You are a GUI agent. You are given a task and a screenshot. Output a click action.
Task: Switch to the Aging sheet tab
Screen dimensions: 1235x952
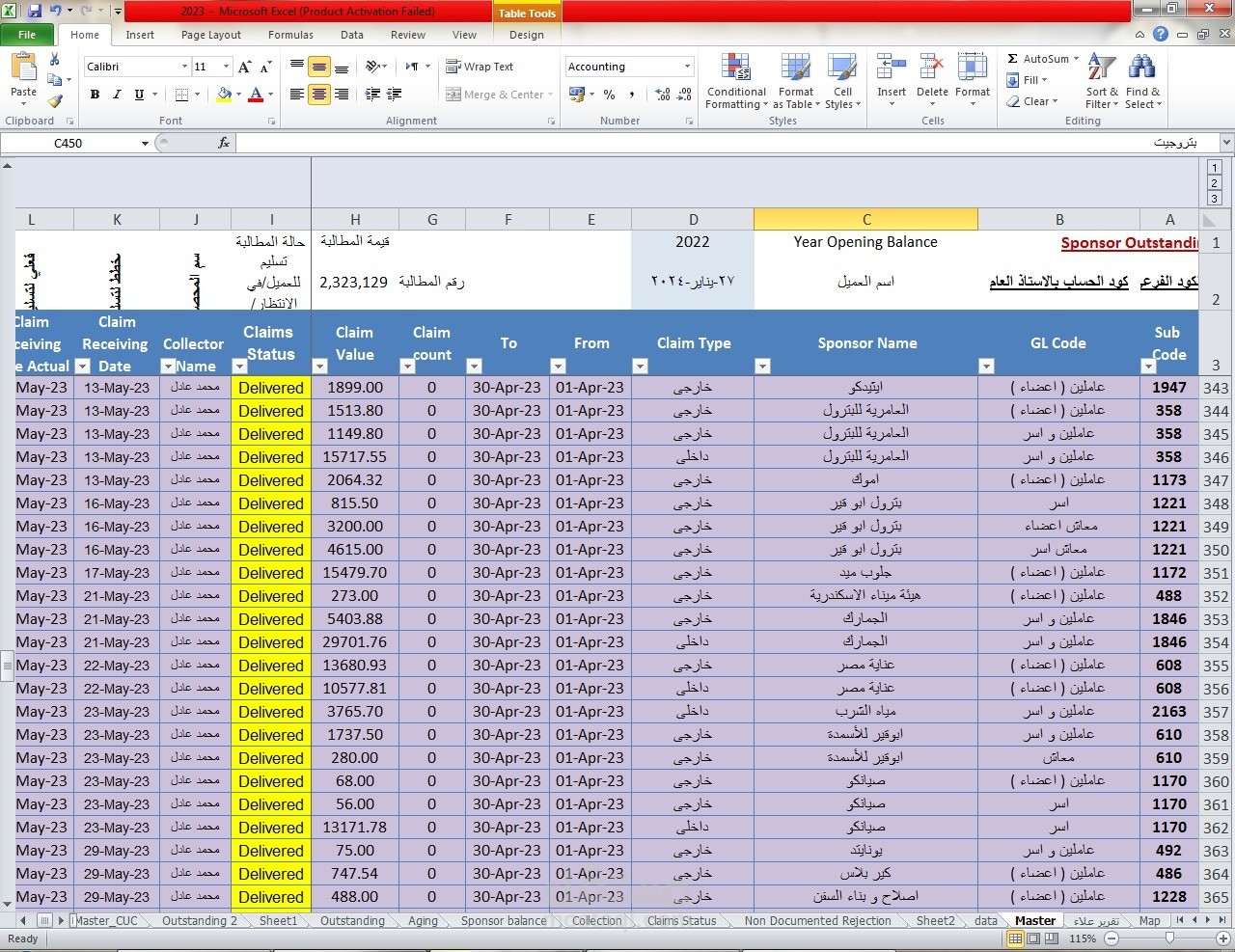(423, 920)
